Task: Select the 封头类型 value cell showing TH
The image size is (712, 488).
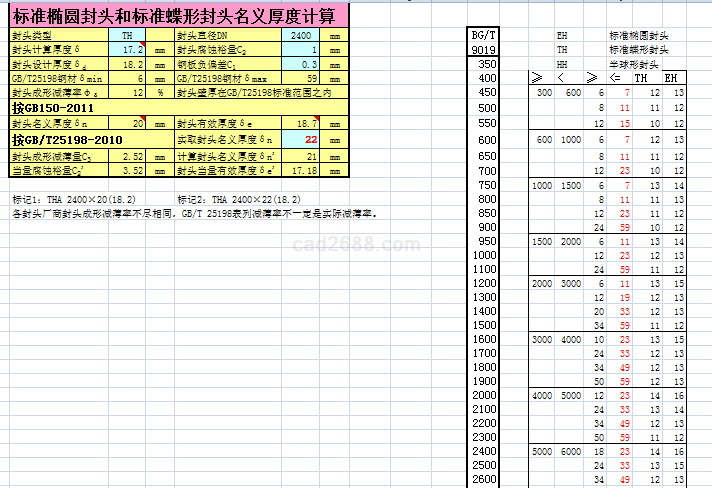Action: [127, 35]
